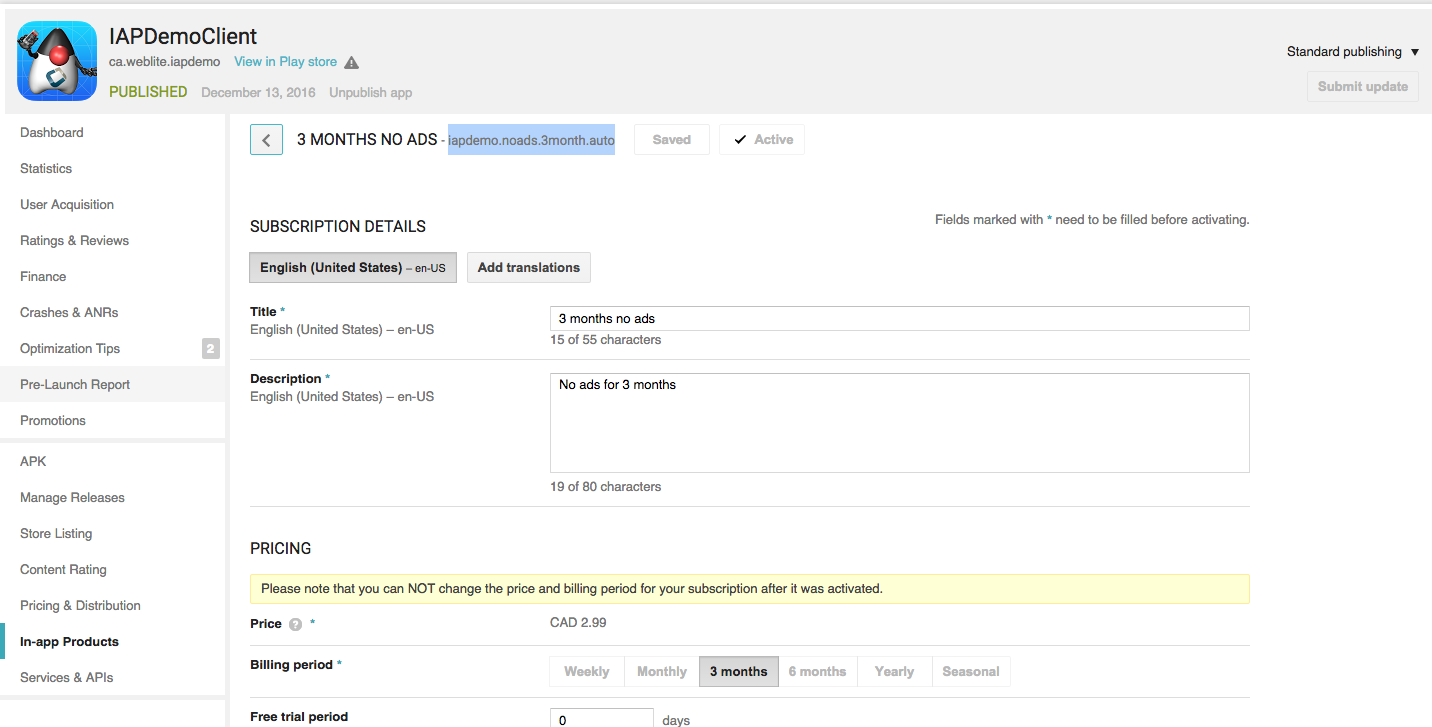1432x727 pixels.
Task: Open Ratings & Reviews
Action: coord(74,240)
